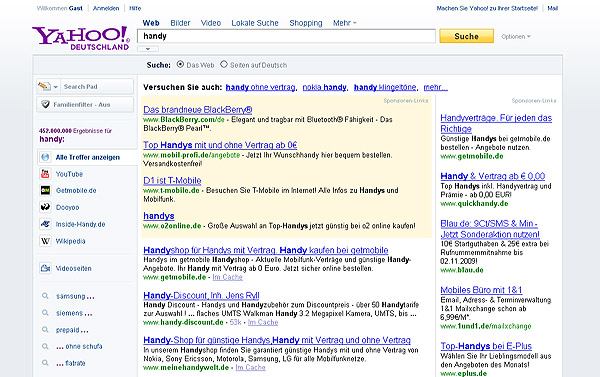Click the globe icon beside Alle Treffer anzeigen
The image size is (600, 377).
click(45, 157)
